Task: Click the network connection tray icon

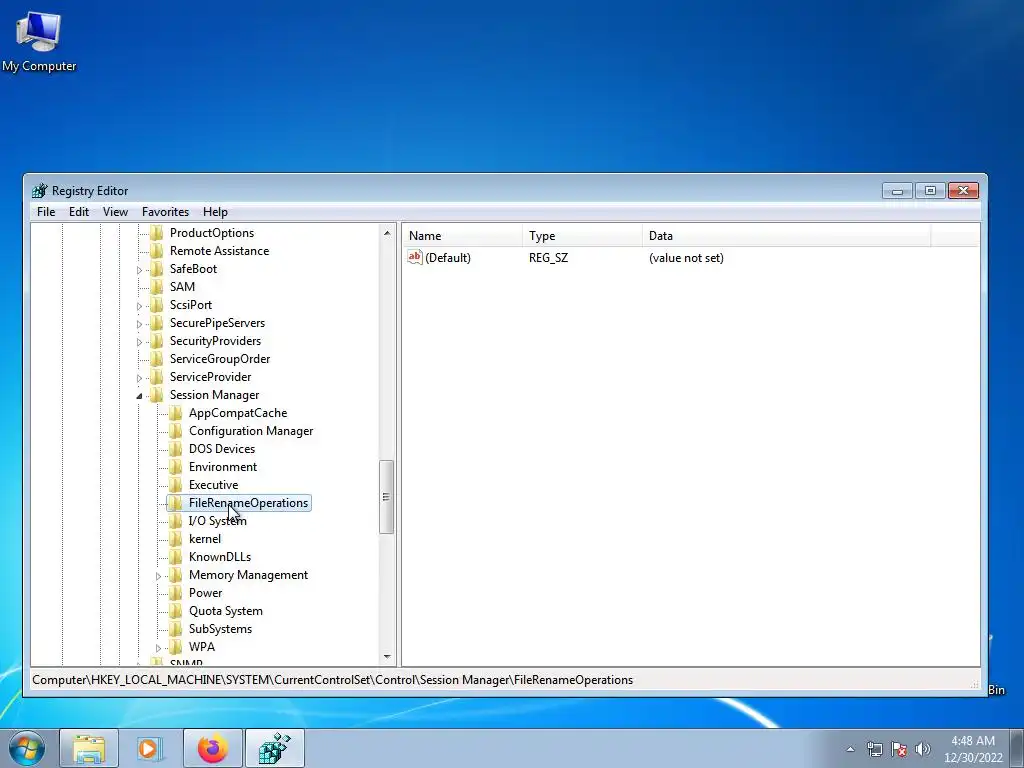Action: coord(874,749)
